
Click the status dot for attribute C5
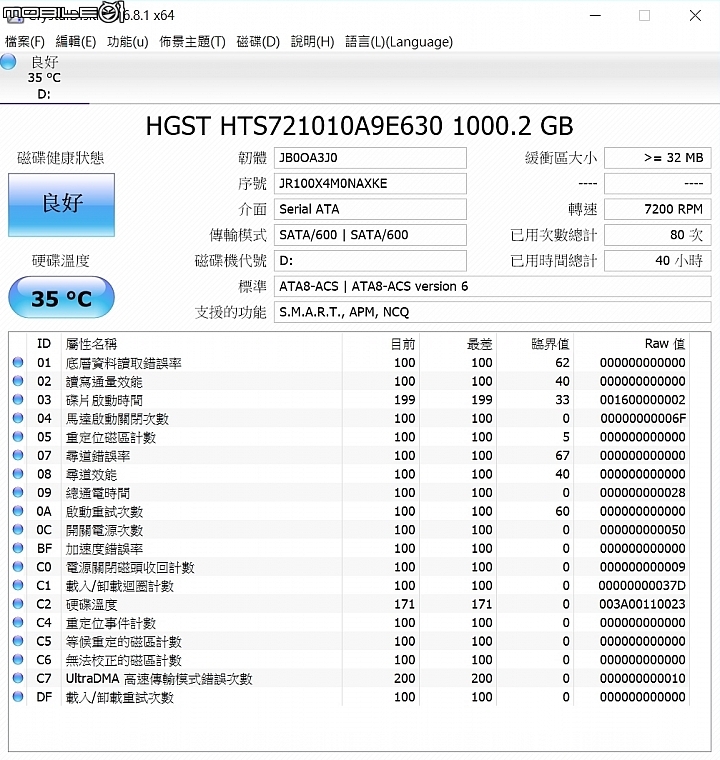18,641
